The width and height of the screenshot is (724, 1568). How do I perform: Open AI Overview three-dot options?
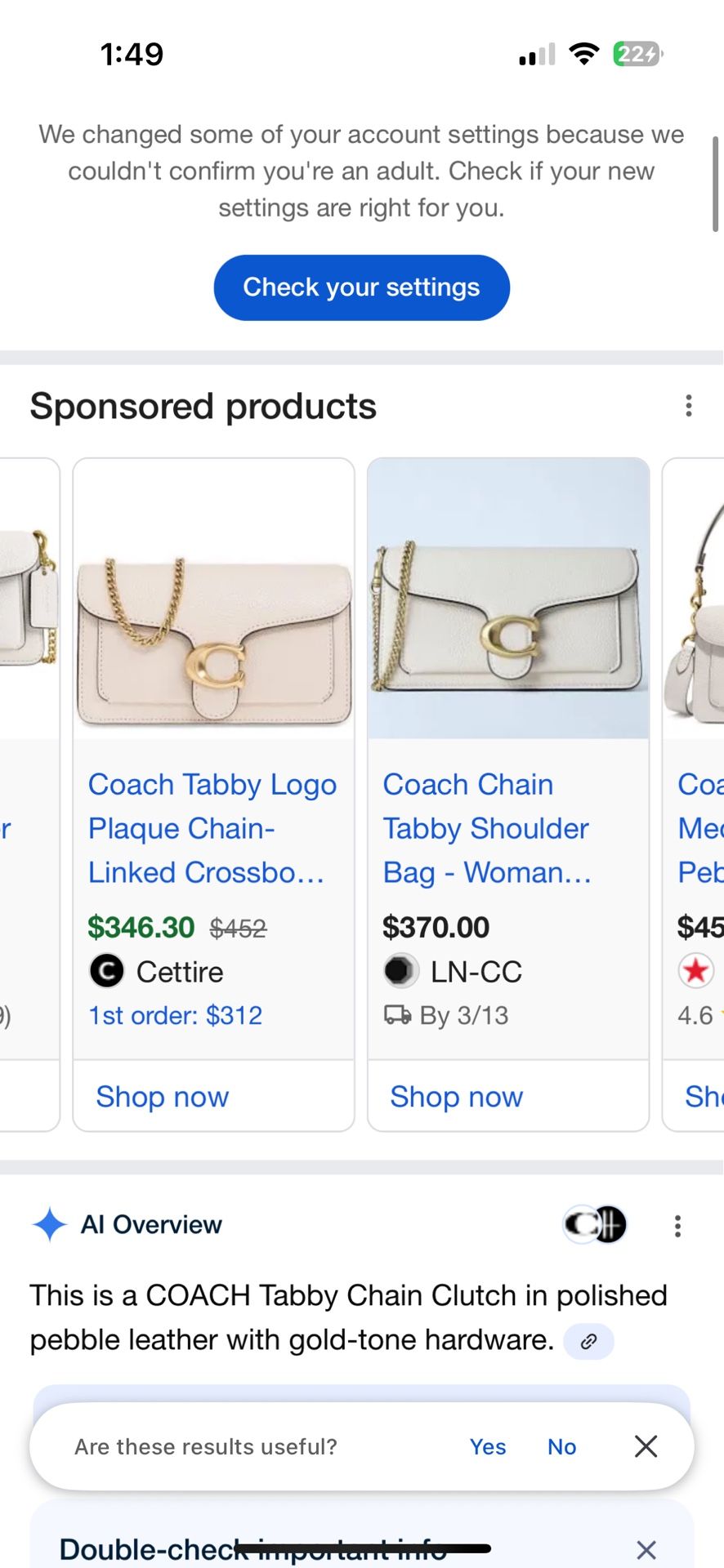coord(677,1226)
